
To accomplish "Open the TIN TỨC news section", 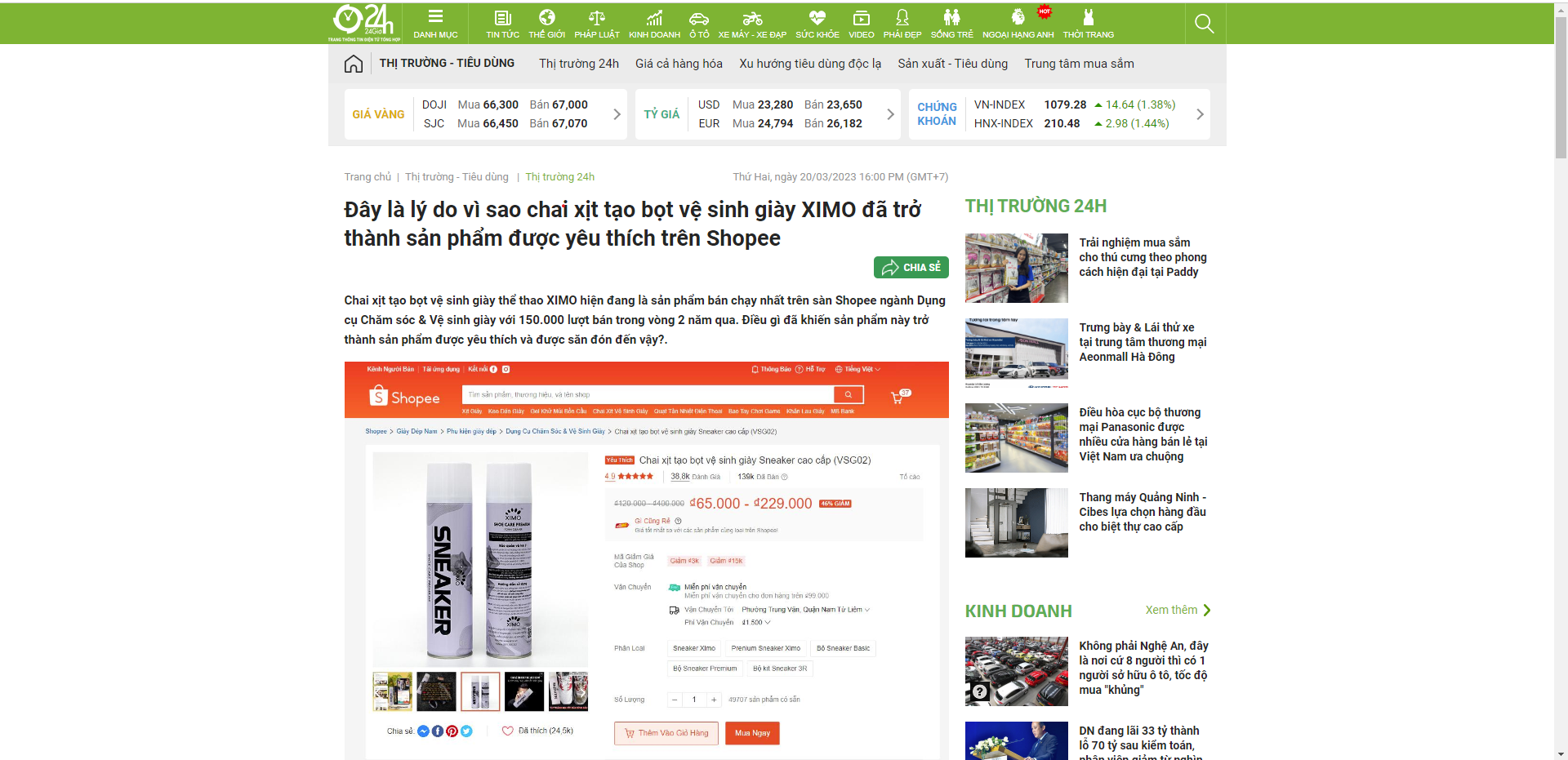I will 502,24.
